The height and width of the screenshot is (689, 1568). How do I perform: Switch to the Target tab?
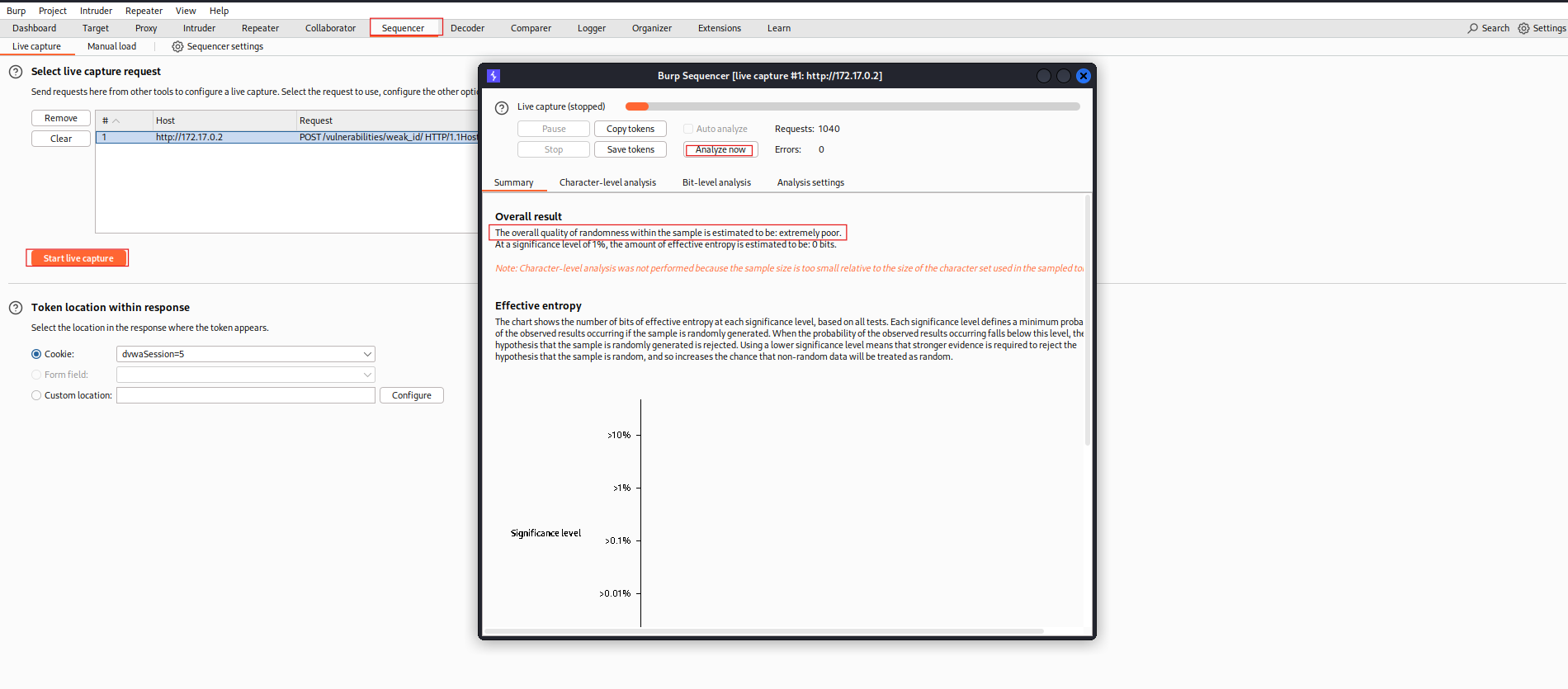[x=96, y=28]
